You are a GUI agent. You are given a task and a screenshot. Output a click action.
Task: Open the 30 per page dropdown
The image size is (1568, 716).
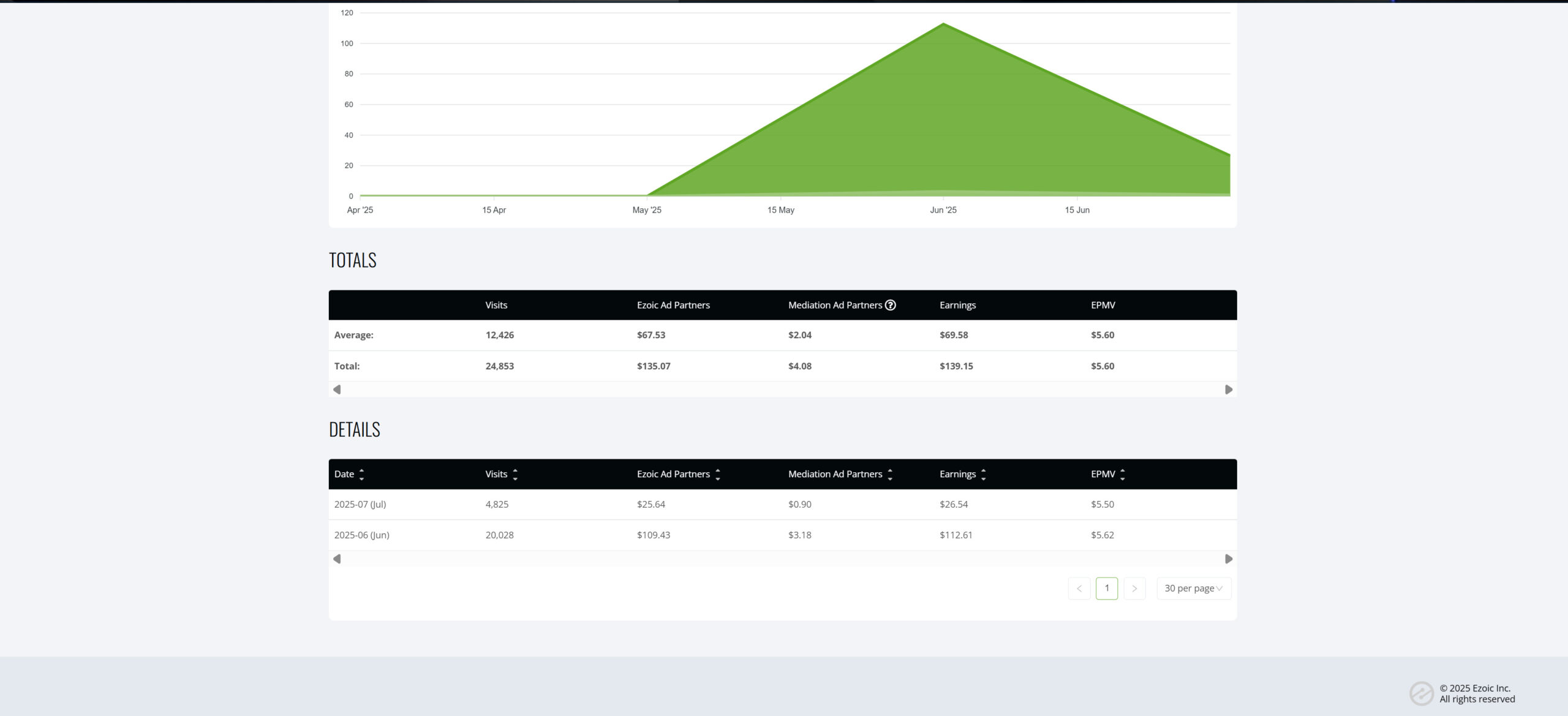point(1194,589)
